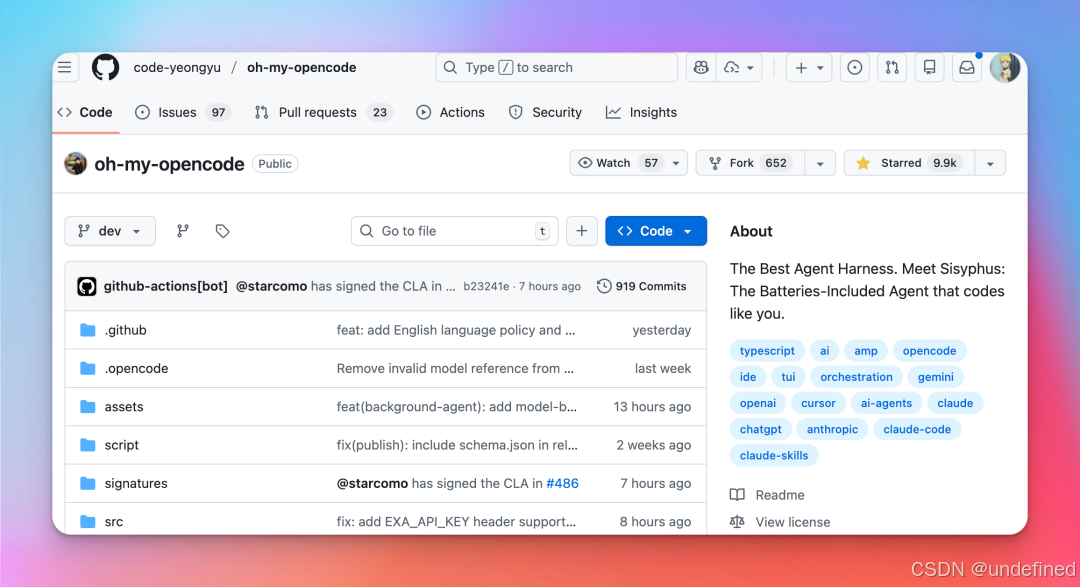Open the hamburger navigation menu
This screenshot has height=587, width=1080.
pos(65,68)
